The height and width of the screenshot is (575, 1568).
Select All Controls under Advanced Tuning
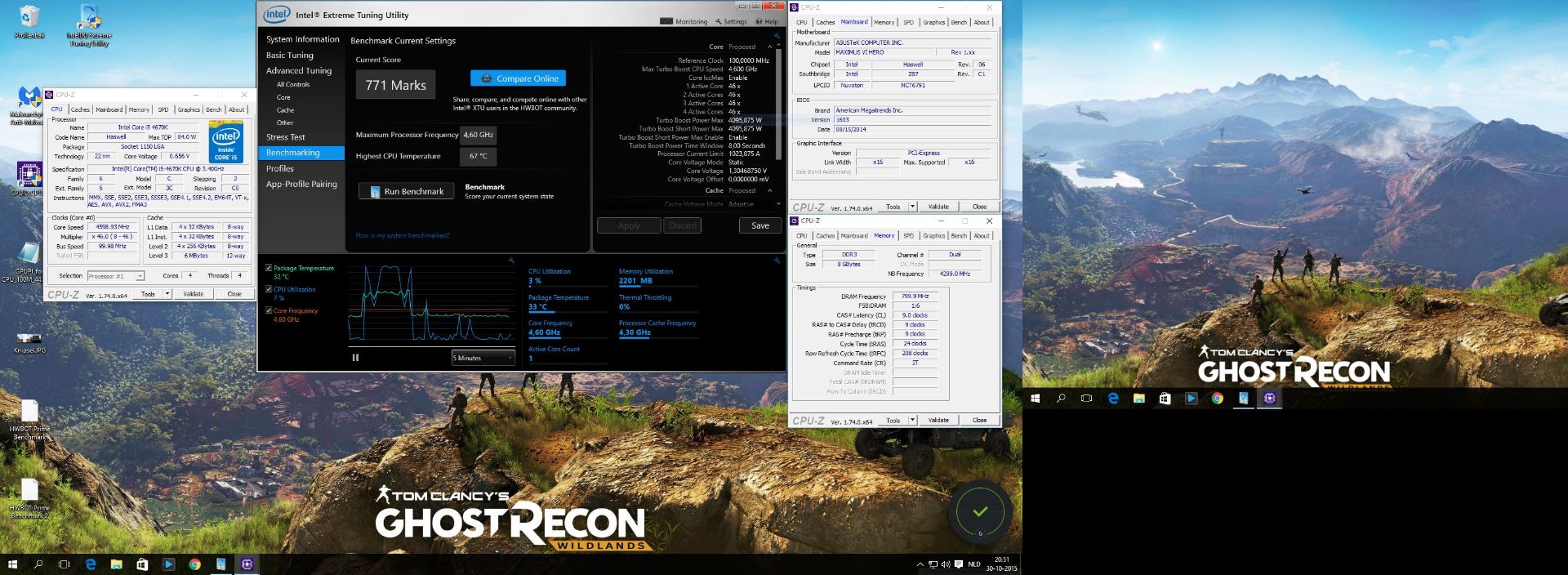point(293,84)
